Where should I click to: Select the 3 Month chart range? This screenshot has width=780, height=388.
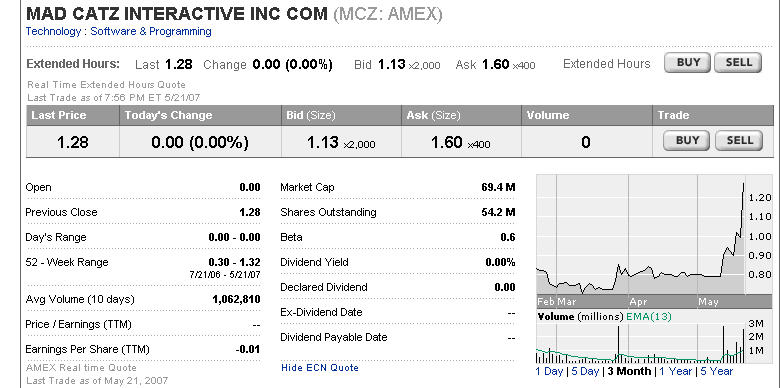[629, 371]
